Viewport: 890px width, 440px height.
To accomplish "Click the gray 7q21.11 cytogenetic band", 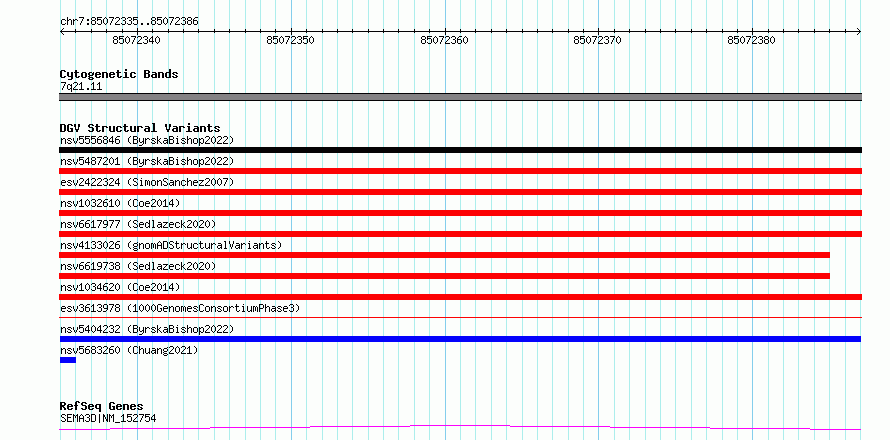I will pyautogui.click(x=460, y=97).
